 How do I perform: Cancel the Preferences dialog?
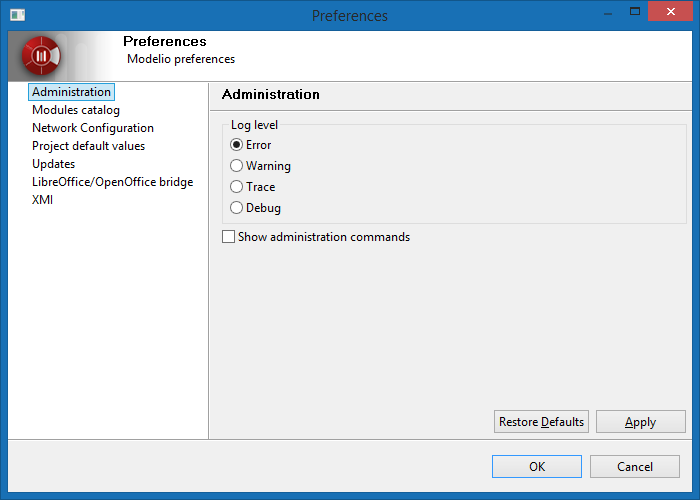click(x=635, y=467)
